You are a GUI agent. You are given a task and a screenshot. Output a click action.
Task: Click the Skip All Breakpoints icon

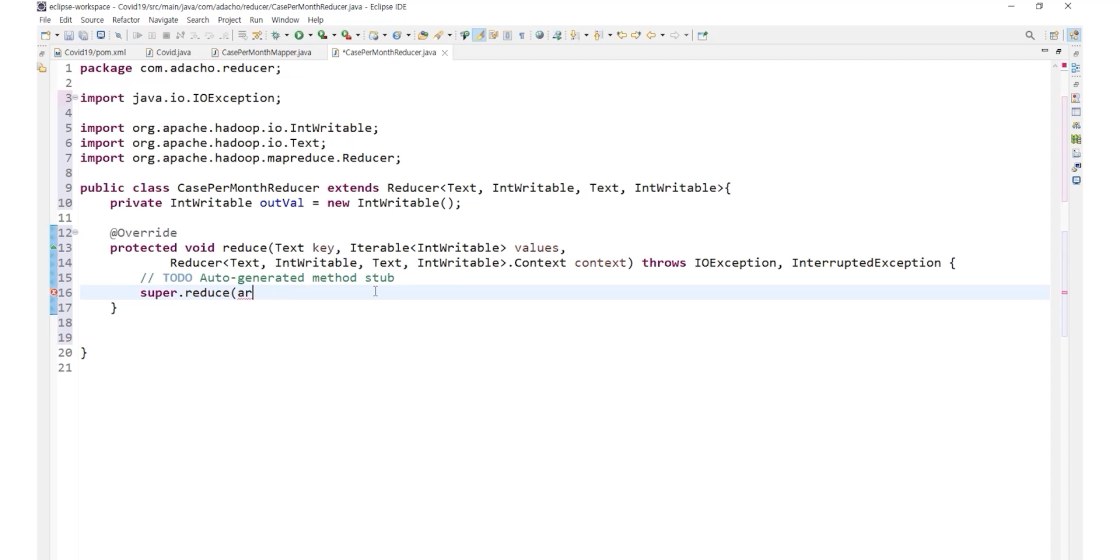click(118, 35)
